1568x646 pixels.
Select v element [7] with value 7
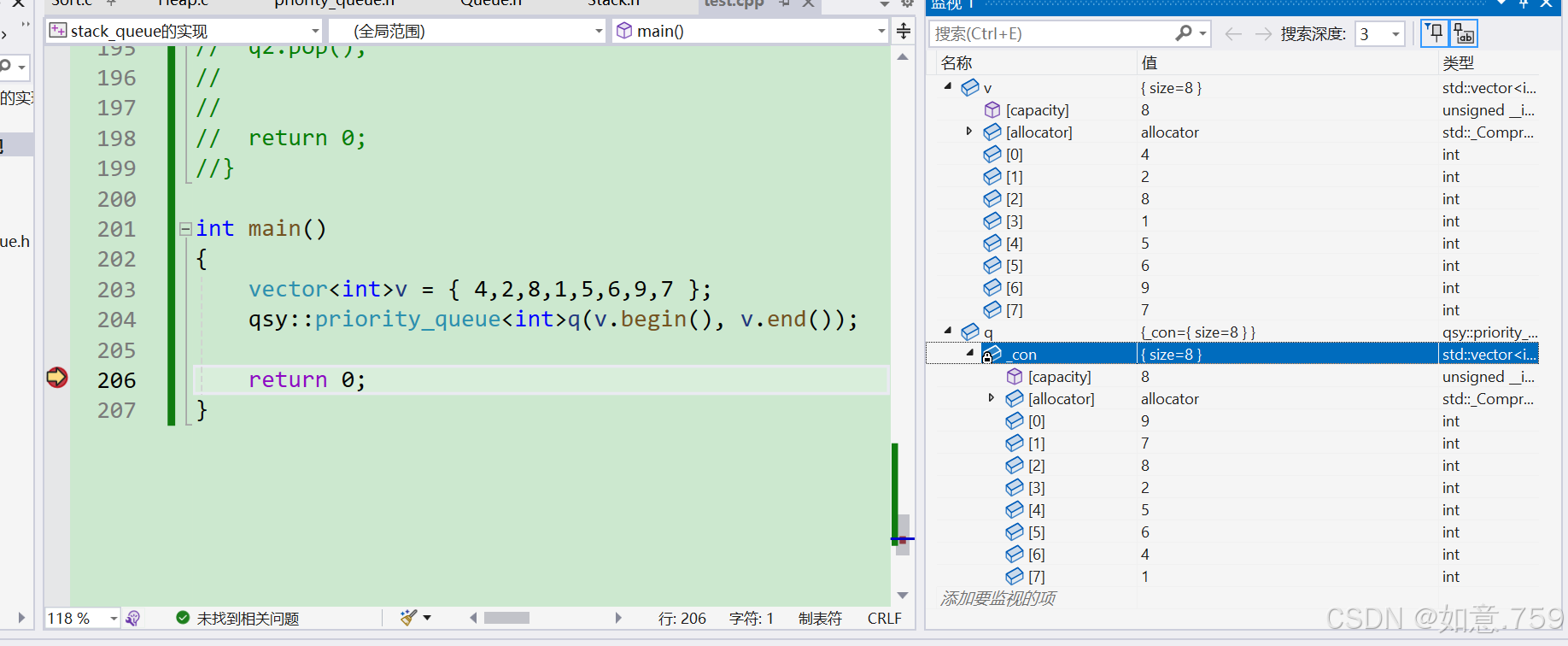tap(1232, 310)
